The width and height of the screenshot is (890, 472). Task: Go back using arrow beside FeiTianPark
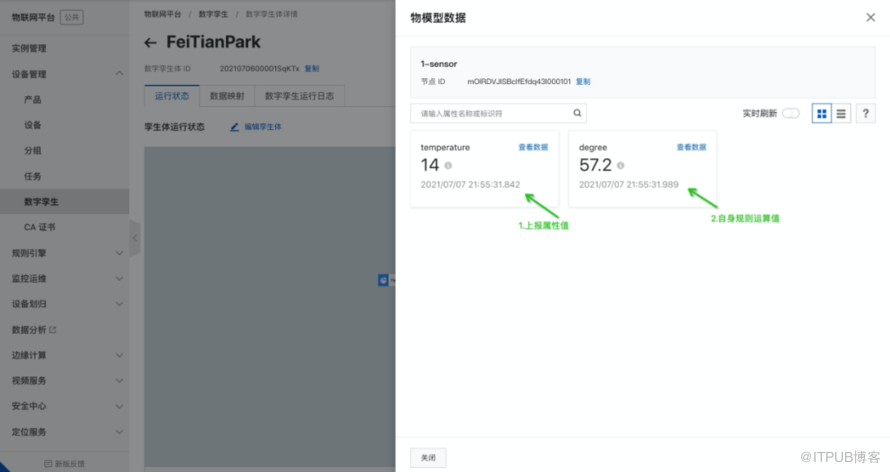pyautogui.click(x=151, y=43)
